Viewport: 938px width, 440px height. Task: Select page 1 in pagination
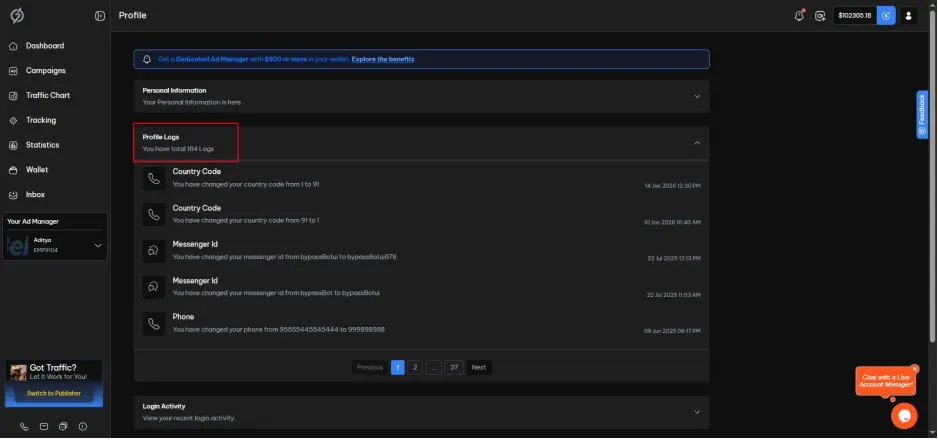[x=398, y=367]
